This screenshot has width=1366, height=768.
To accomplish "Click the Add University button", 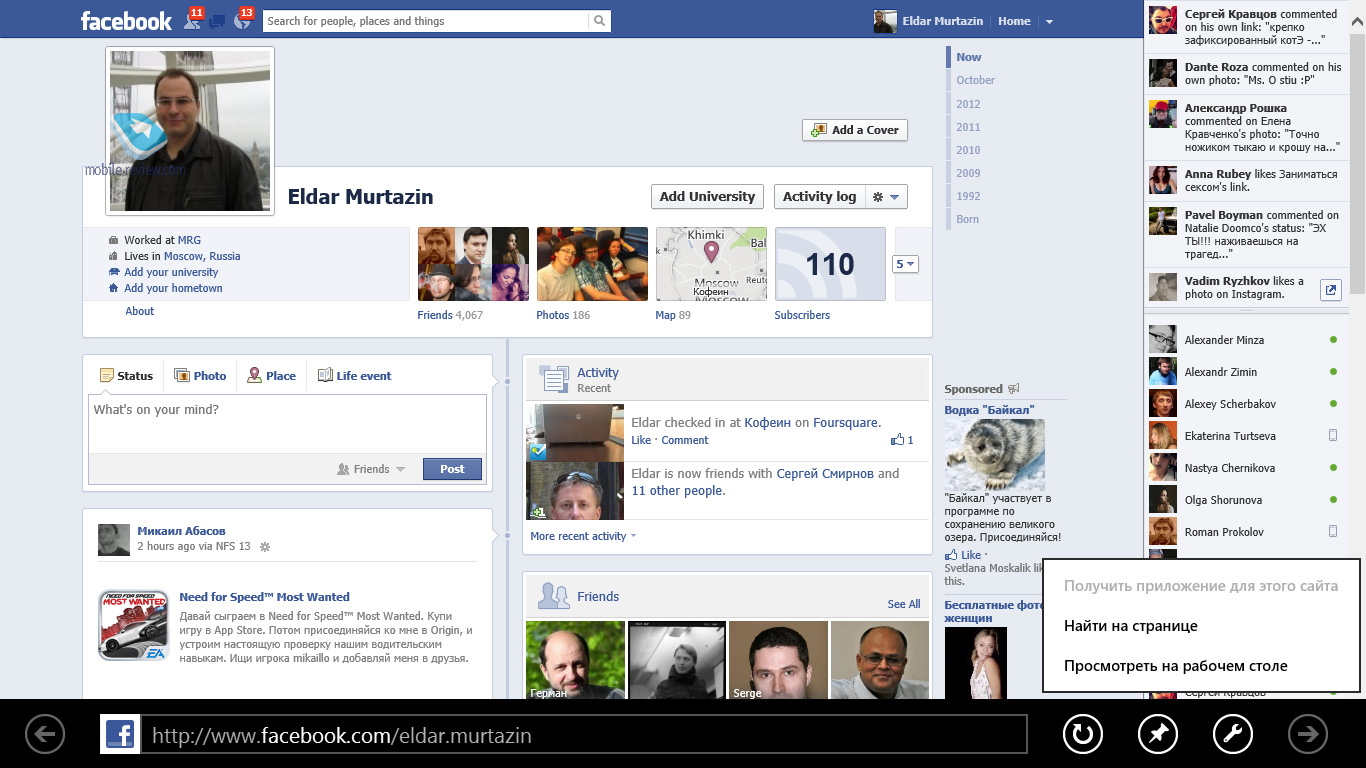I will [707, 197].
